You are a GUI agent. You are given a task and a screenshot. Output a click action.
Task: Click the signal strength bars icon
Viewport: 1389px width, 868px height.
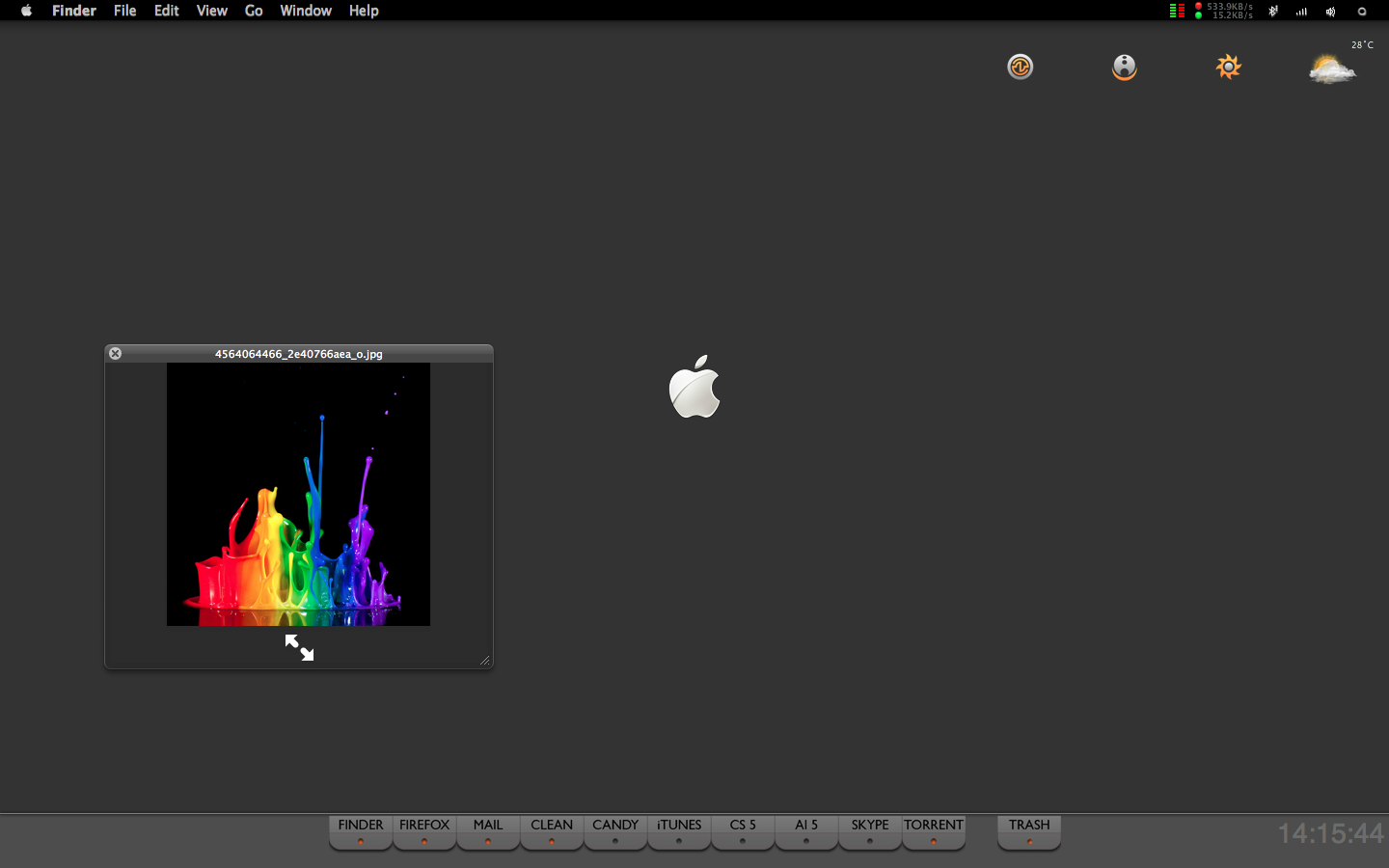coord(1302,12)
